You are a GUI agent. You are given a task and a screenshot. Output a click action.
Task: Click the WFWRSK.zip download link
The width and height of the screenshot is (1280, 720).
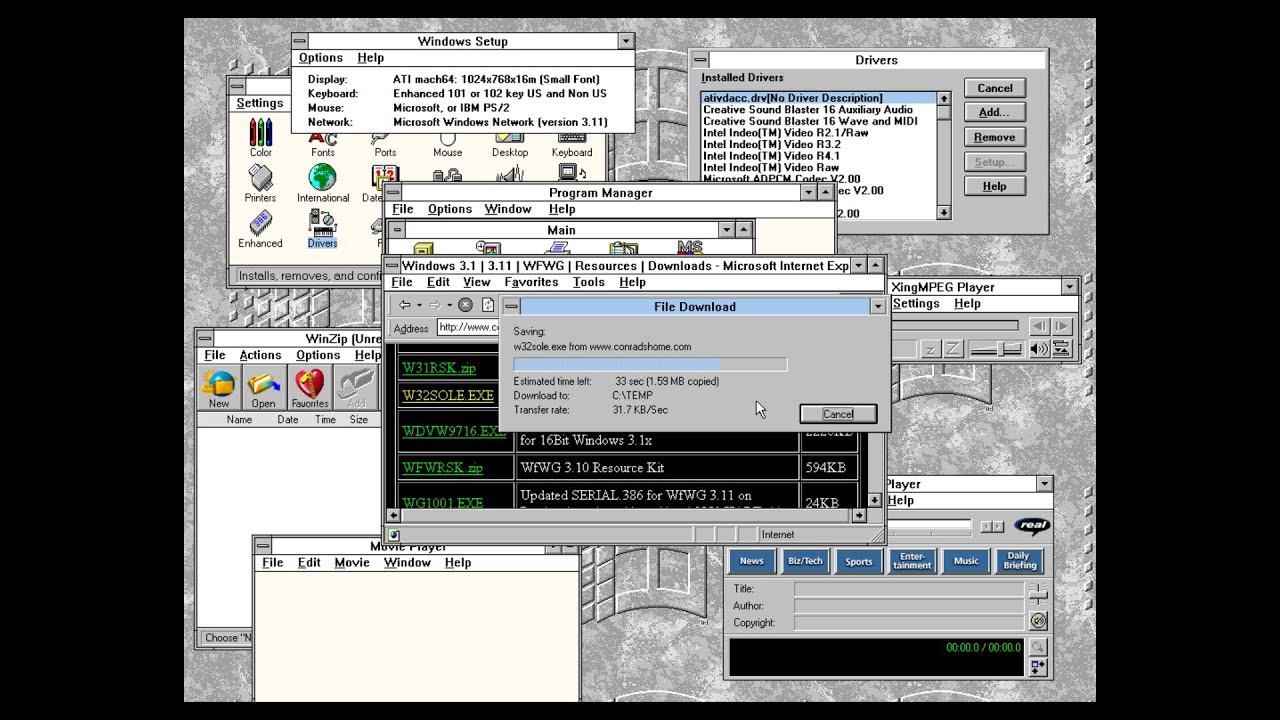pos(442,468)
